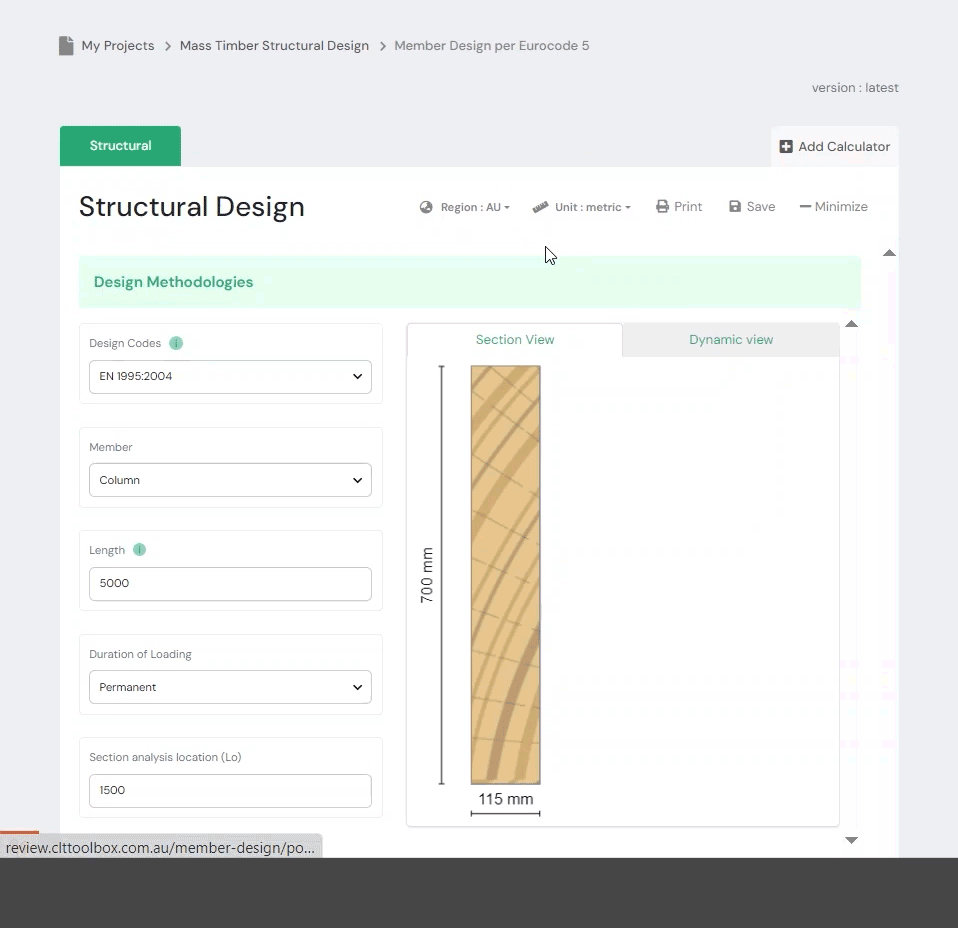
Task: Click the Section analysis location input field
Action: coord(230,791)
